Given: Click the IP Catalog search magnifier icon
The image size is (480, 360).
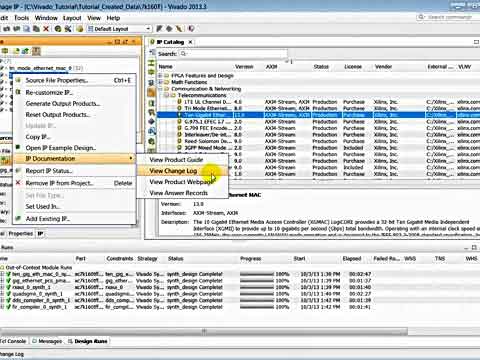Looking at the screenshot, I should tap(184, 54).
